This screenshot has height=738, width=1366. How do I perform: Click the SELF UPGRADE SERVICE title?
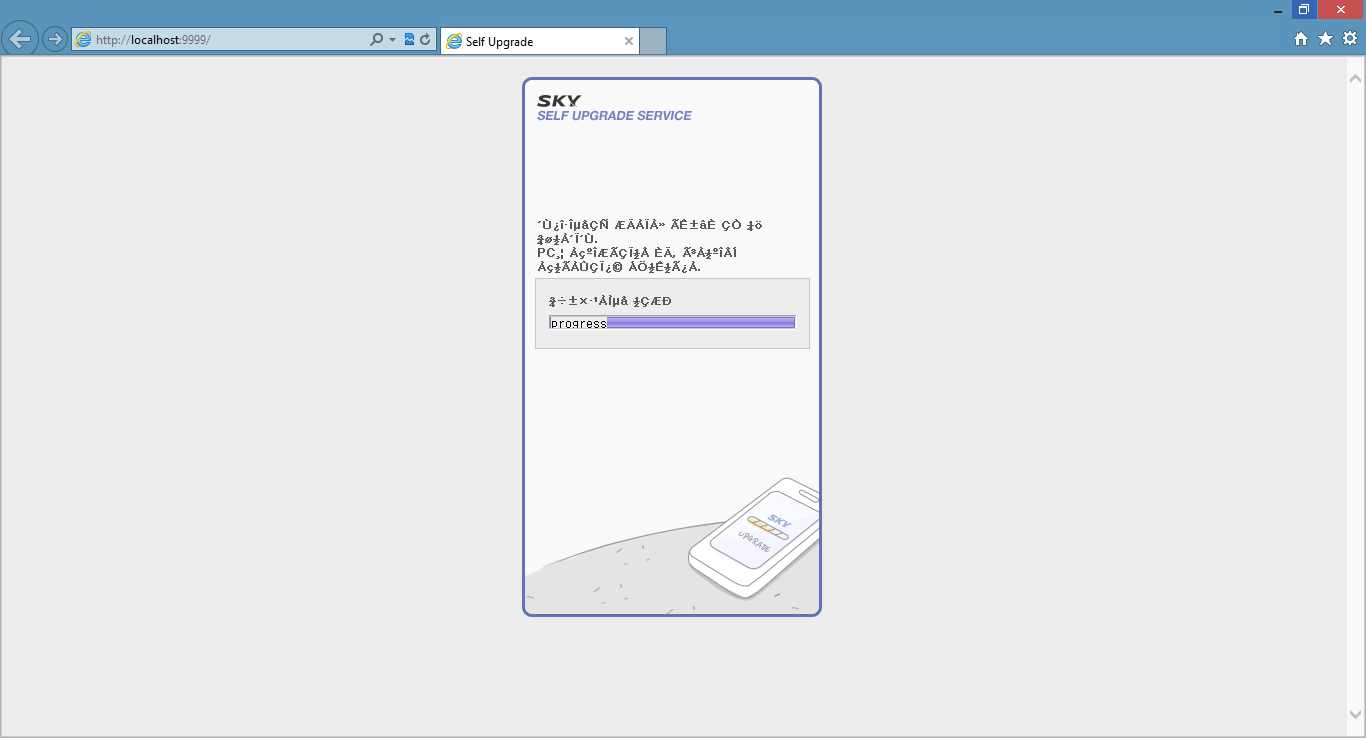[x=614, y=116]
